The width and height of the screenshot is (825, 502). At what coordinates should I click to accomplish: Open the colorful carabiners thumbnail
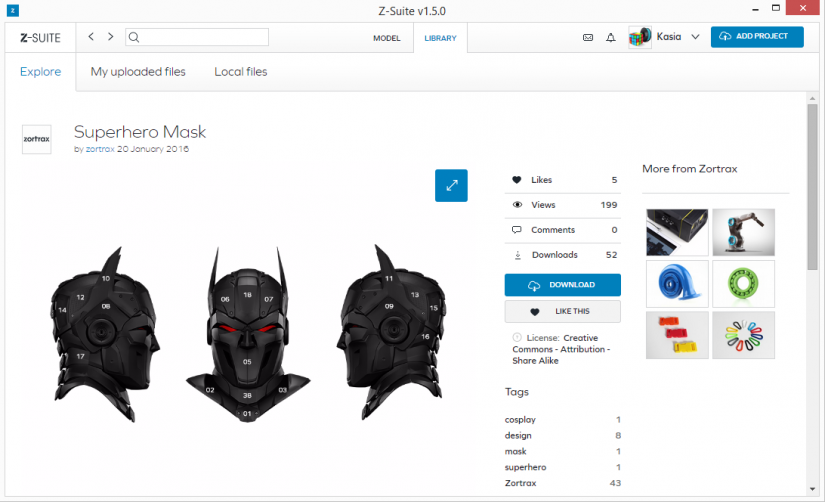click(743, 335)
